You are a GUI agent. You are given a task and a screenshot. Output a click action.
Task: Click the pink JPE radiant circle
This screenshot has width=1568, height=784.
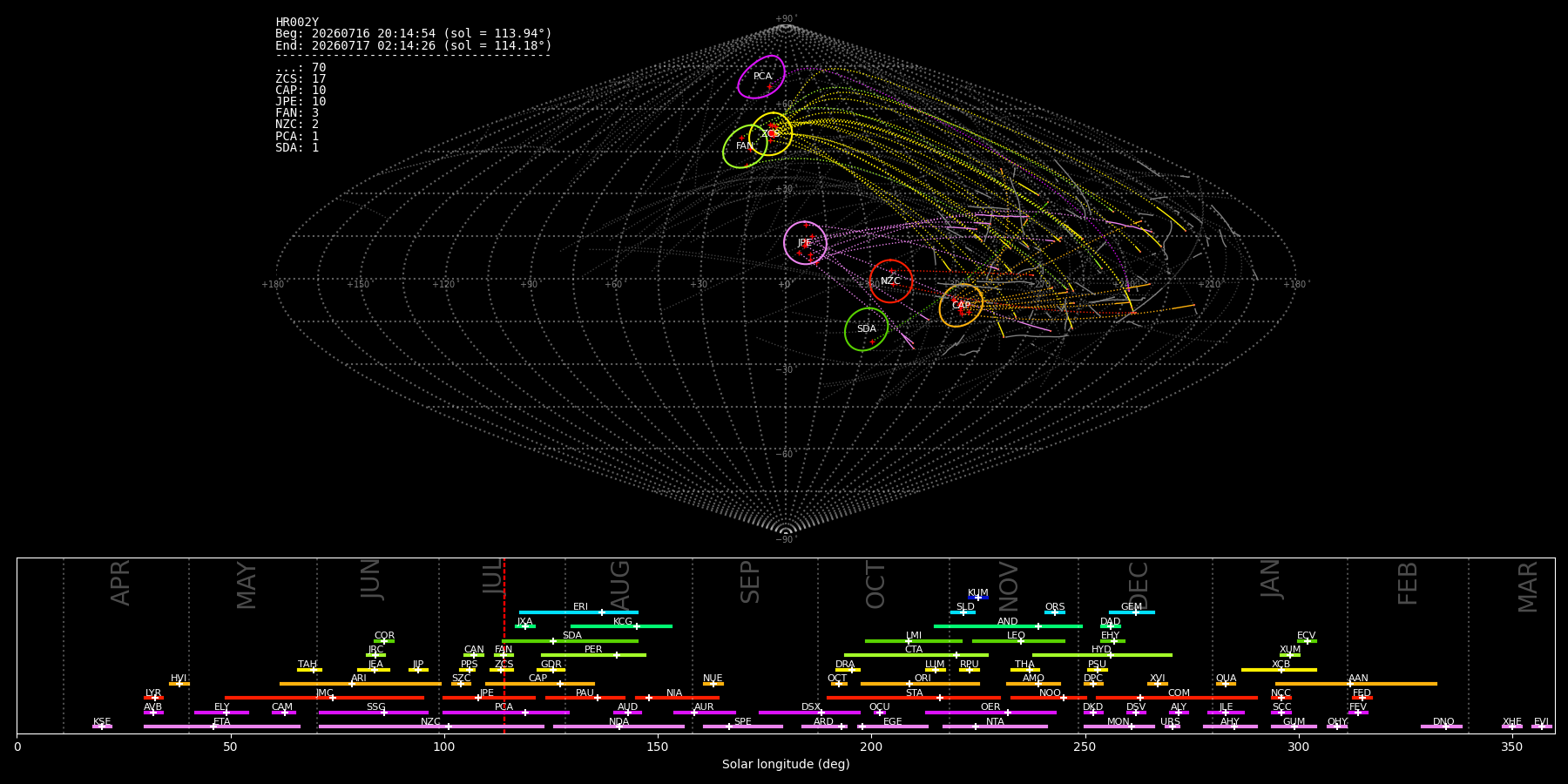805,243
